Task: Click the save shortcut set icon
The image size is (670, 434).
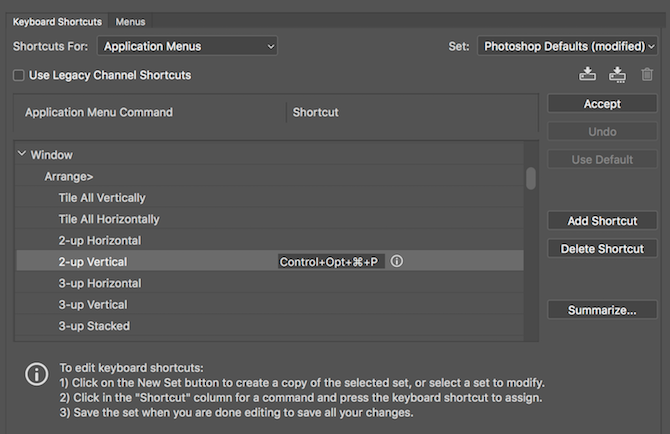Action: (588, 74)
